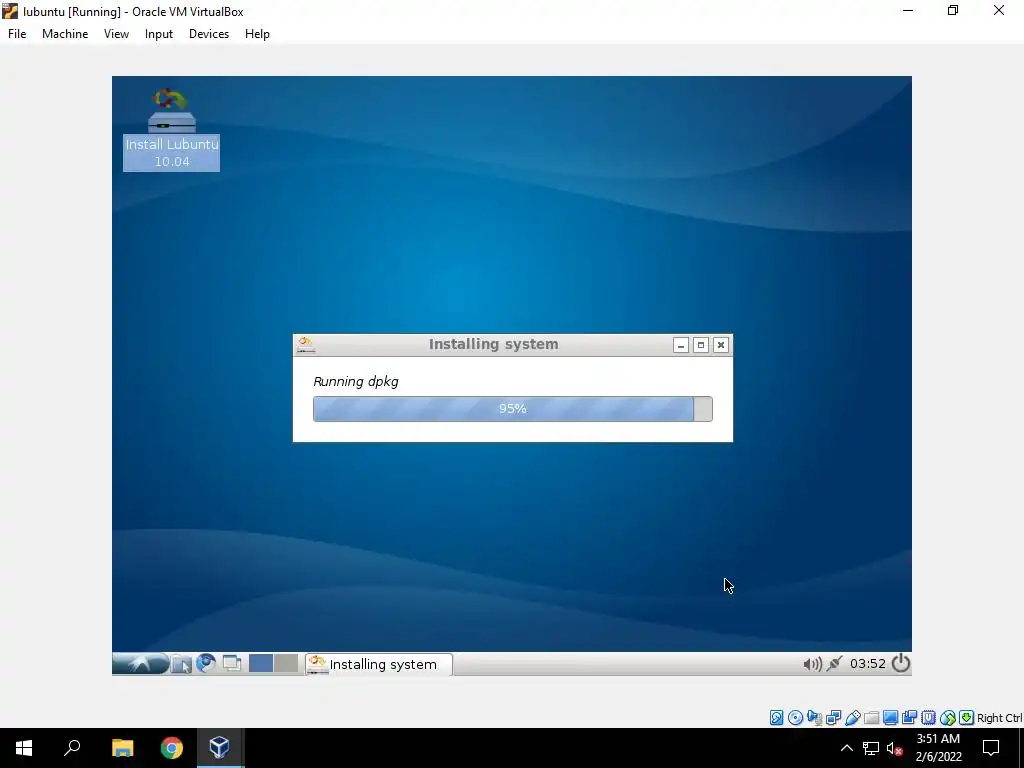Viewport: 1024px width, 768px height.
Task: Open the Install Lubuntu 10.04 desktop icon
Action: (171, 129)
